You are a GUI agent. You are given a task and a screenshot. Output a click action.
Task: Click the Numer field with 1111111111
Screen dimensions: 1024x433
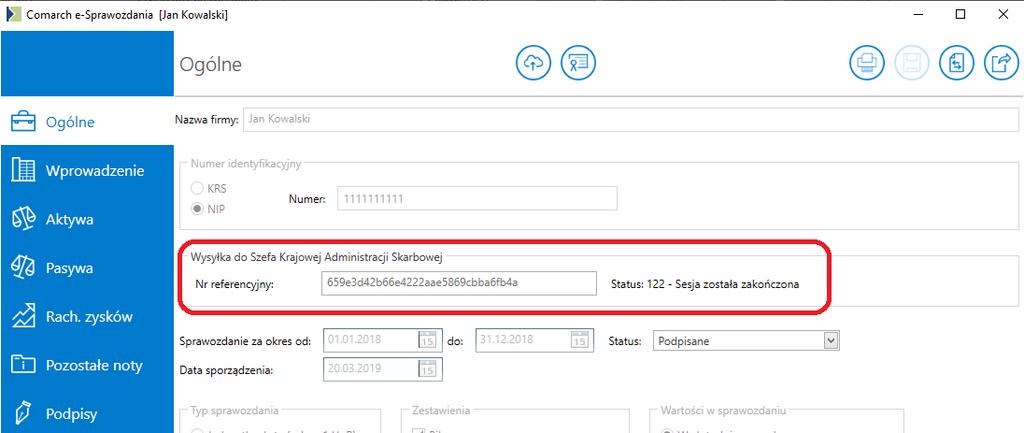477,199
